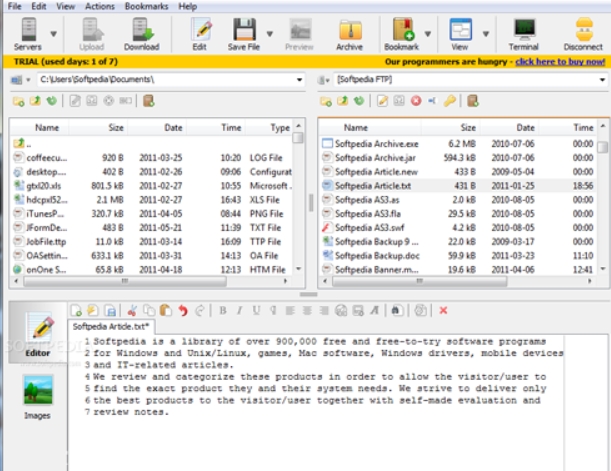Click the edit file icon in remote pane
Viewport: 611px width, 471px height.
coord(383,101)
